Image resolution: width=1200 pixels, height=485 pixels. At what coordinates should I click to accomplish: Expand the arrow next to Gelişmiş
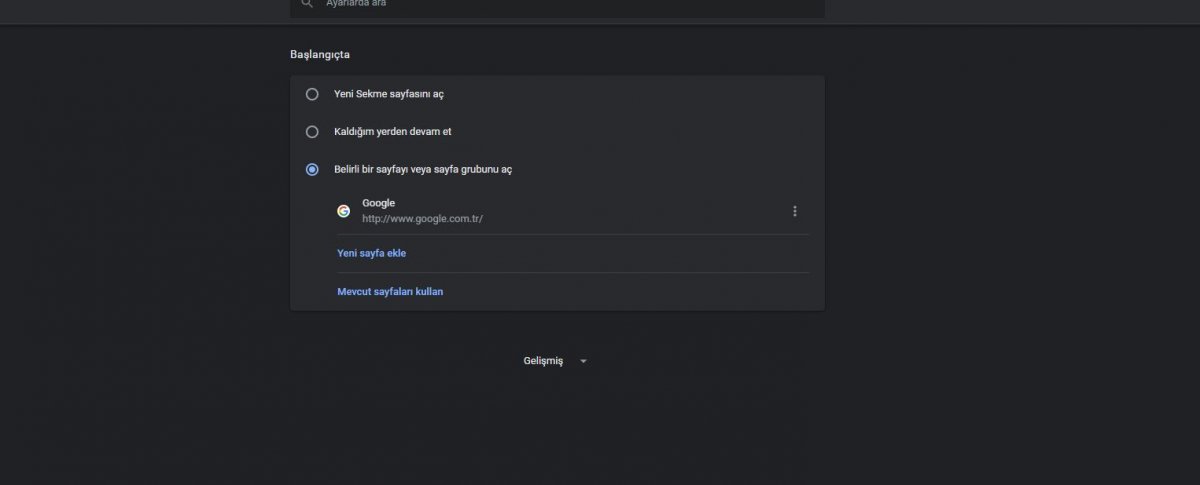pos(583,361)
